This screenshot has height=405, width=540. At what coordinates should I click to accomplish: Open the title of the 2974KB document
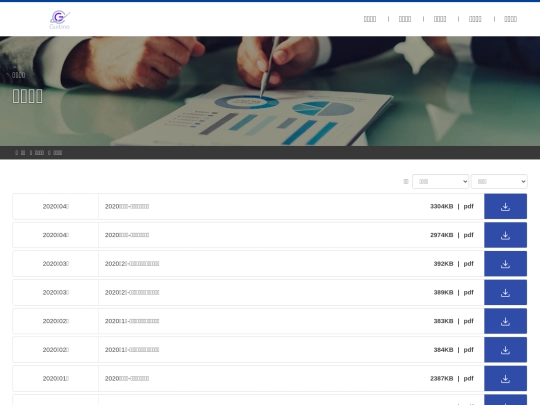[x=127, y=235]
